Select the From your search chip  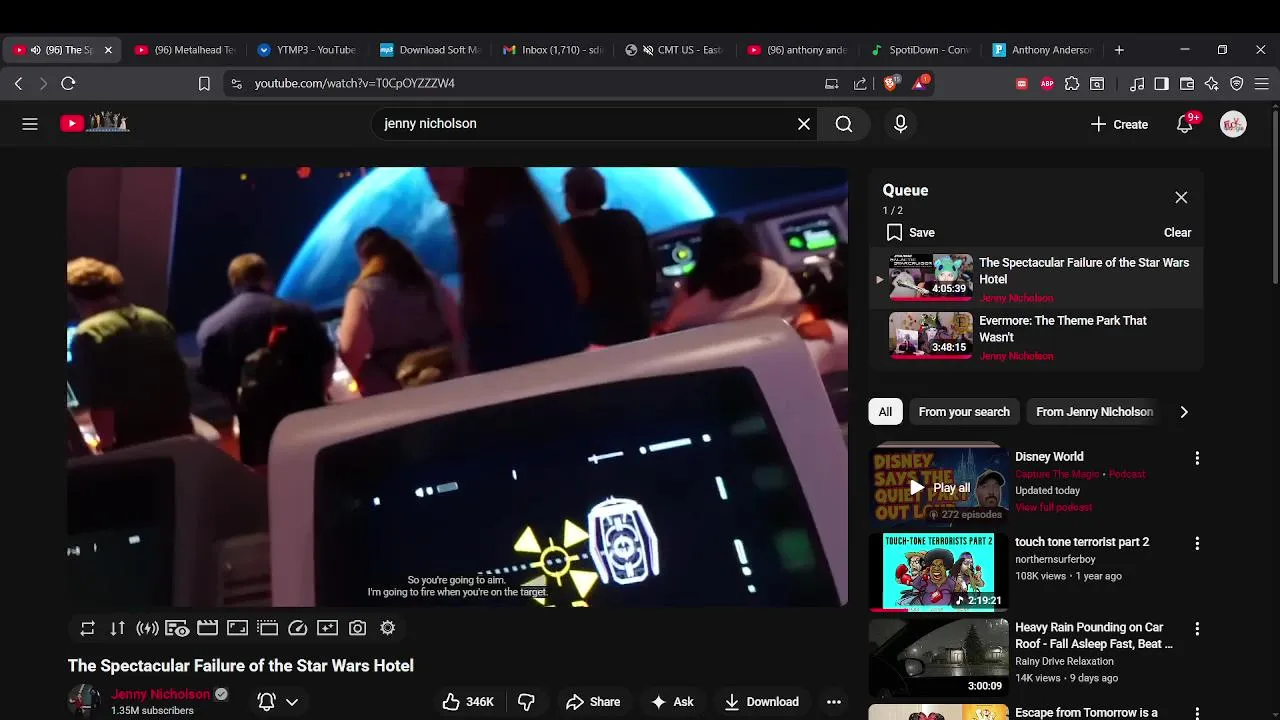click(964, 412)
